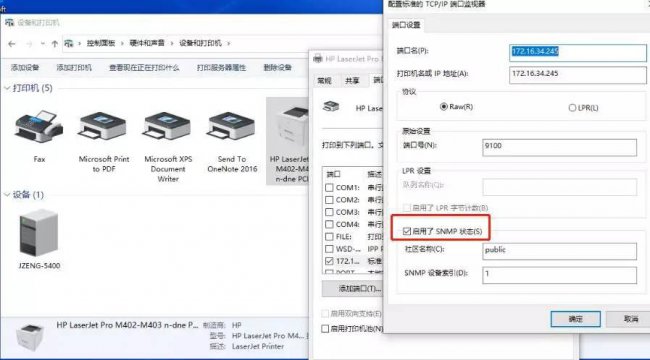The height and width of the screenshot is (360, 650).
Task: Click 添加设备 in the command bar
Action: pos(25,68)
